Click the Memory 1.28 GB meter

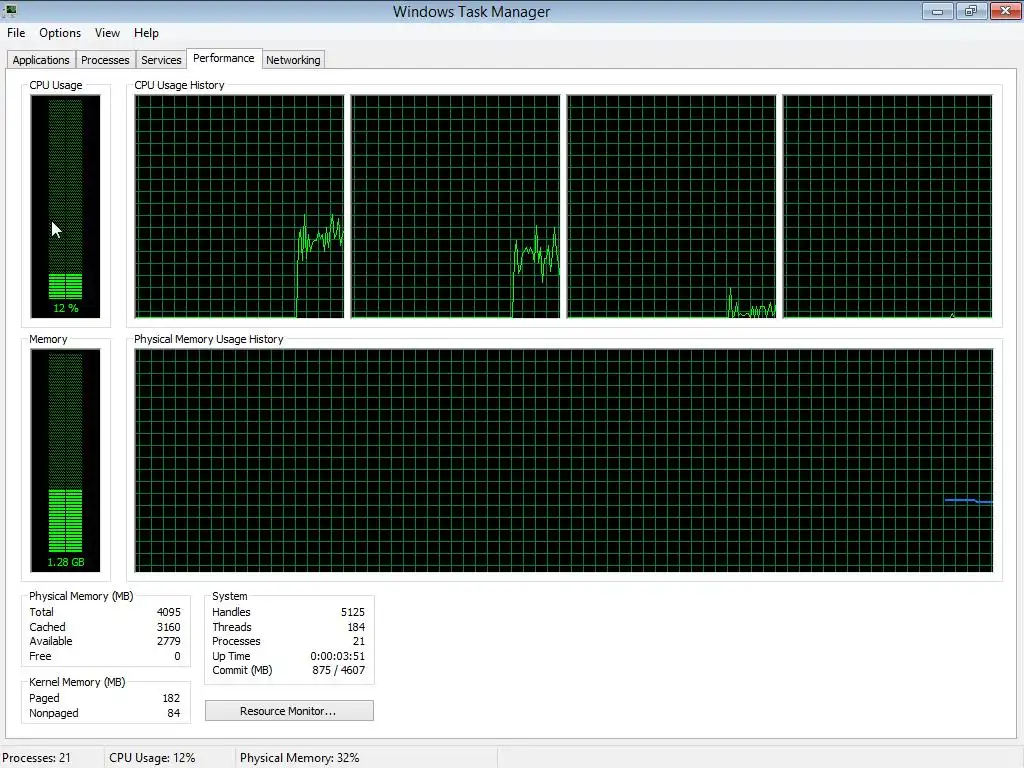65,460
